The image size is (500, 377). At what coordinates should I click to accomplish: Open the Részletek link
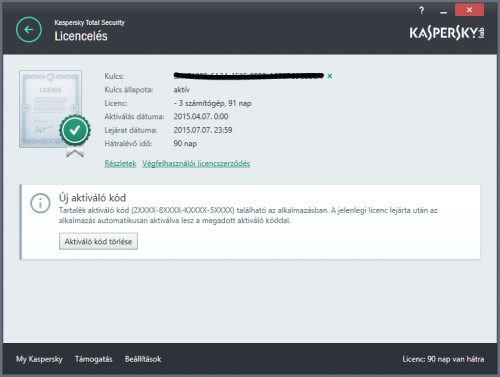[x=120, y=163]
